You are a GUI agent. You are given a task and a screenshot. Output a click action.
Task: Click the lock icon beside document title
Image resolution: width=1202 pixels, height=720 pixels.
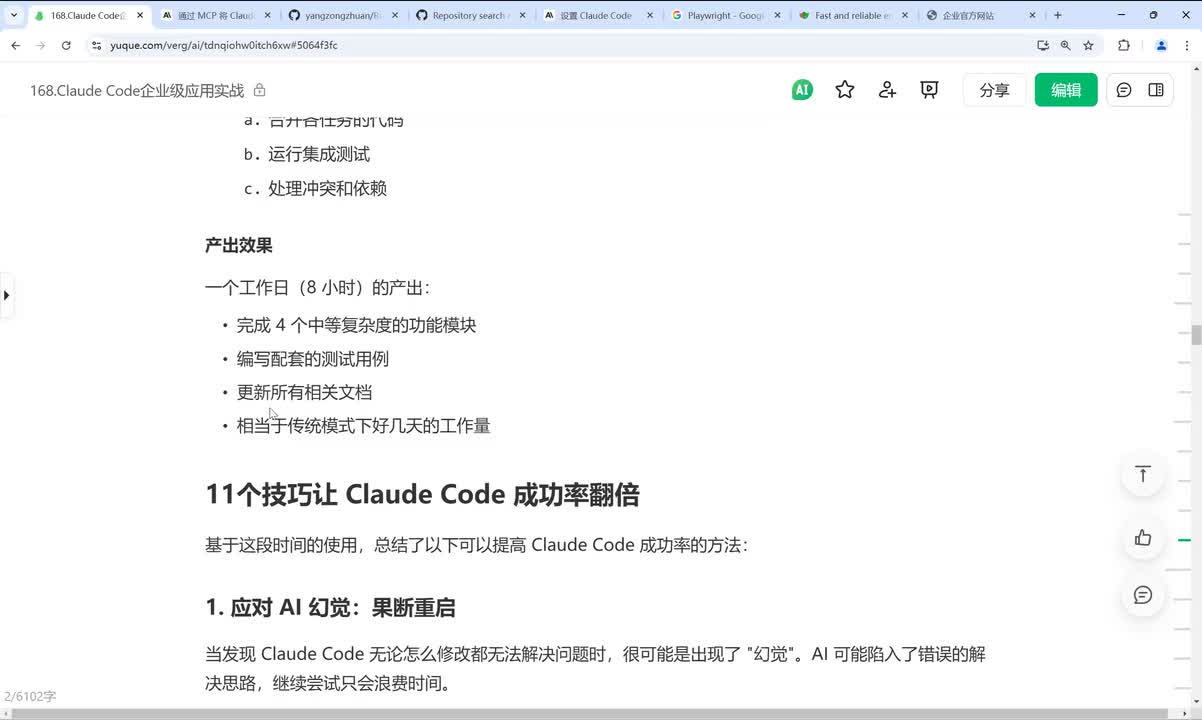click(x=260, y=90)
